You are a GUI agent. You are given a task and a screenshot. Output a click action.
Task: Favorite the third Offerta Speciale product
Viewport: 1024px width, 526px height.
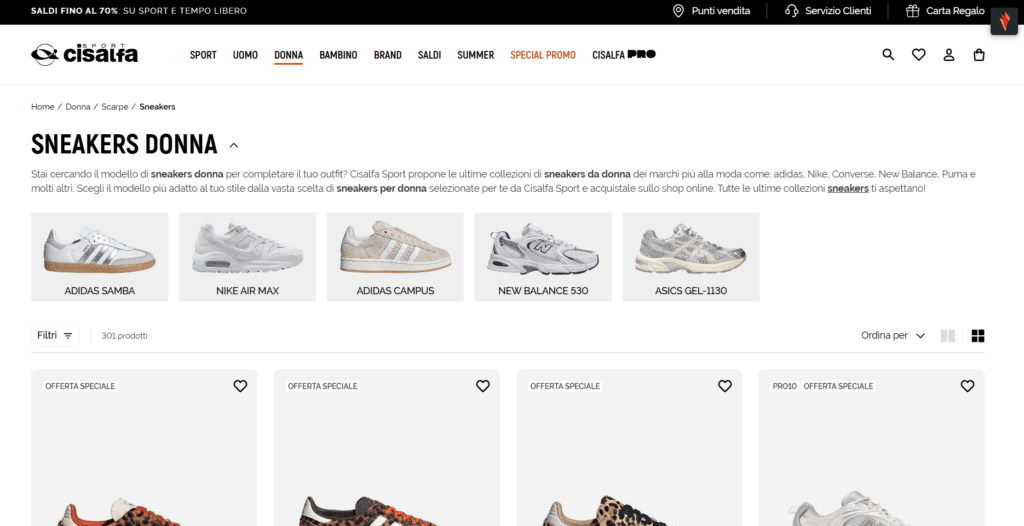(x=725, y=386)
